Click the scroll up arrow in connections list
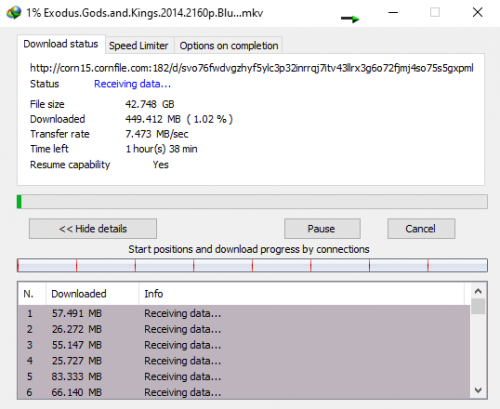500x409 pixels. (478, 291)
